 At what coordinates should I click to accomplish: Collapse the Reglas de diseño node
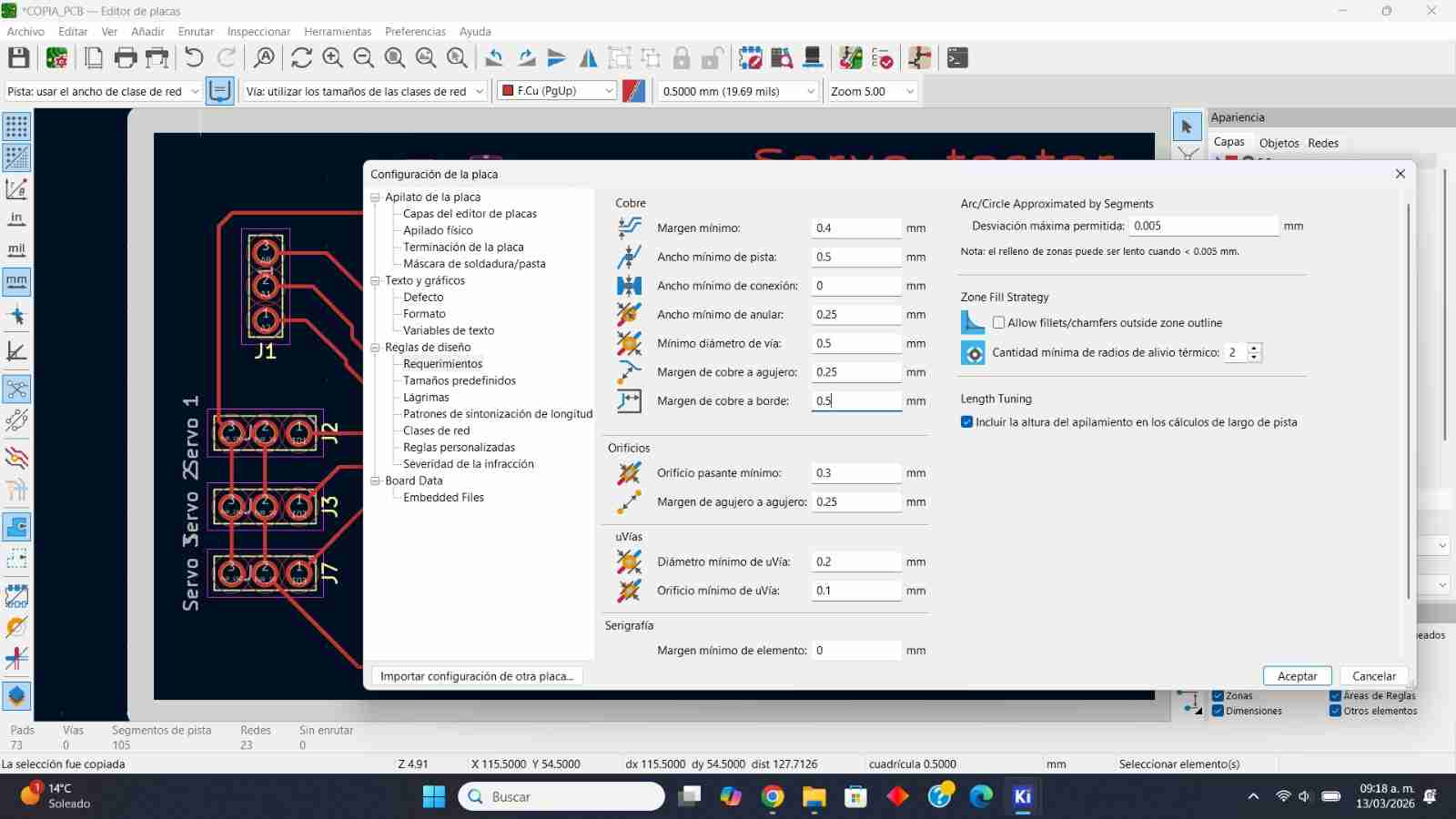375,348
